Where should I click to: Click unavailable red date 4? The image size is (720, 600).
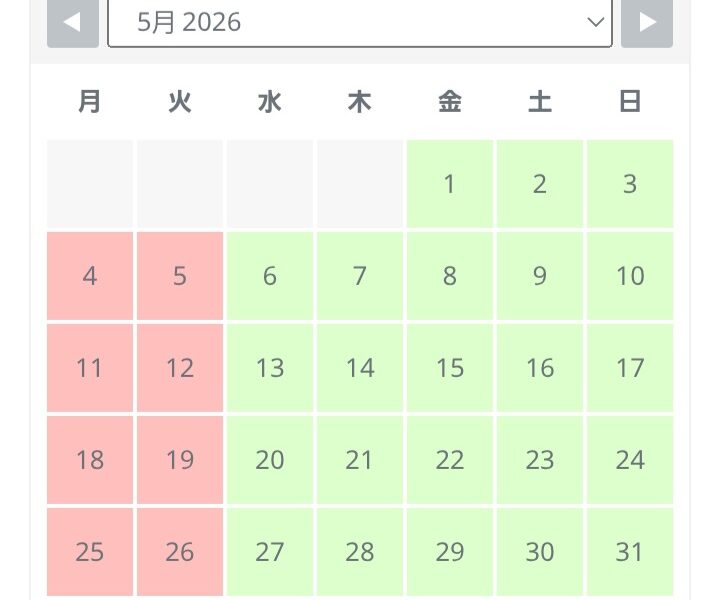tap(90, 276)
